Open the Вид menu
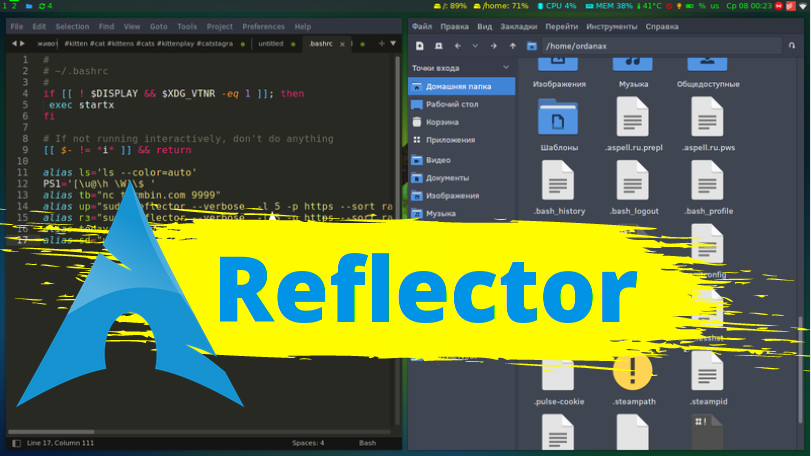Viewport: 811px width, 456px height. [x=484, y=26]
